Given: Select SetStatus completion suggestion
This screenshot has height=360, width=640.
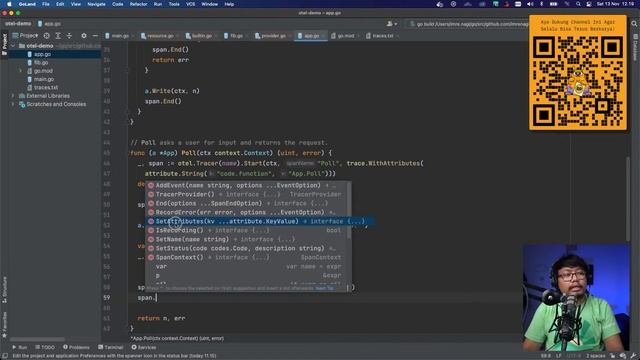Looking at the screenshot, I should (247, 248).
